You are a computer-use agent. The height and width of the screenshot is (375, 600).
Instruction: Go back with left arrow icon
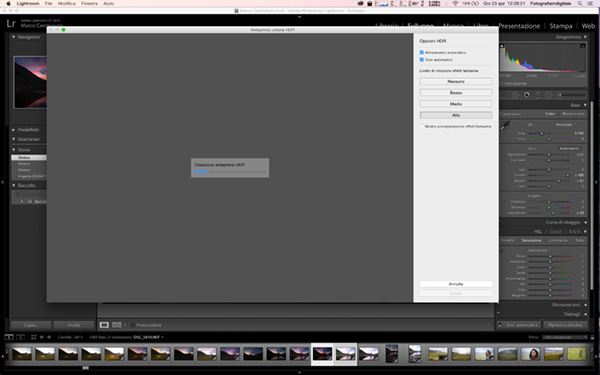click(x=42, y=337)
